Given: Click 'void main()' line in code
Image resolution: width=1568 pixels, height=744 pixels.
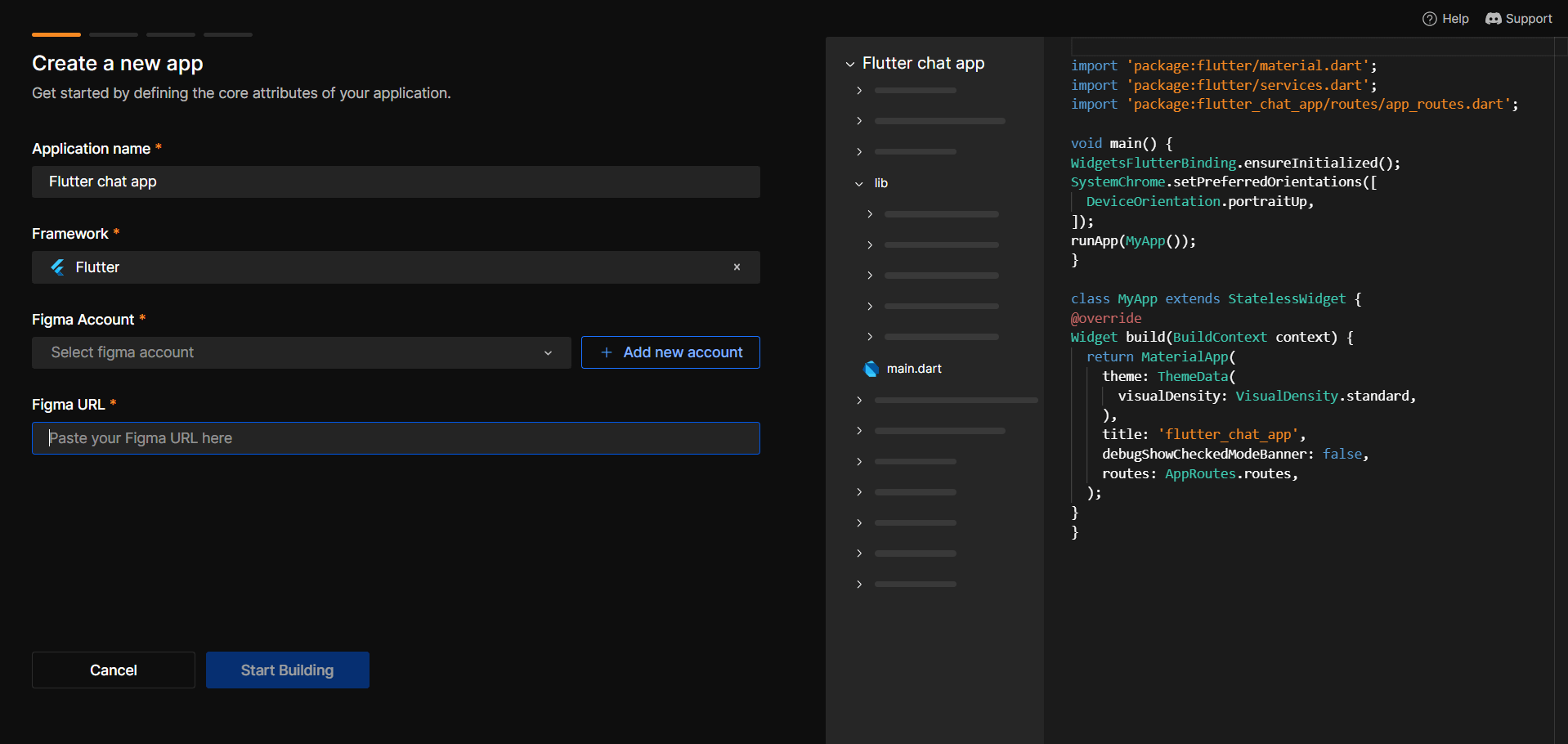Looking at the screenshot, I should [1122, 143].
